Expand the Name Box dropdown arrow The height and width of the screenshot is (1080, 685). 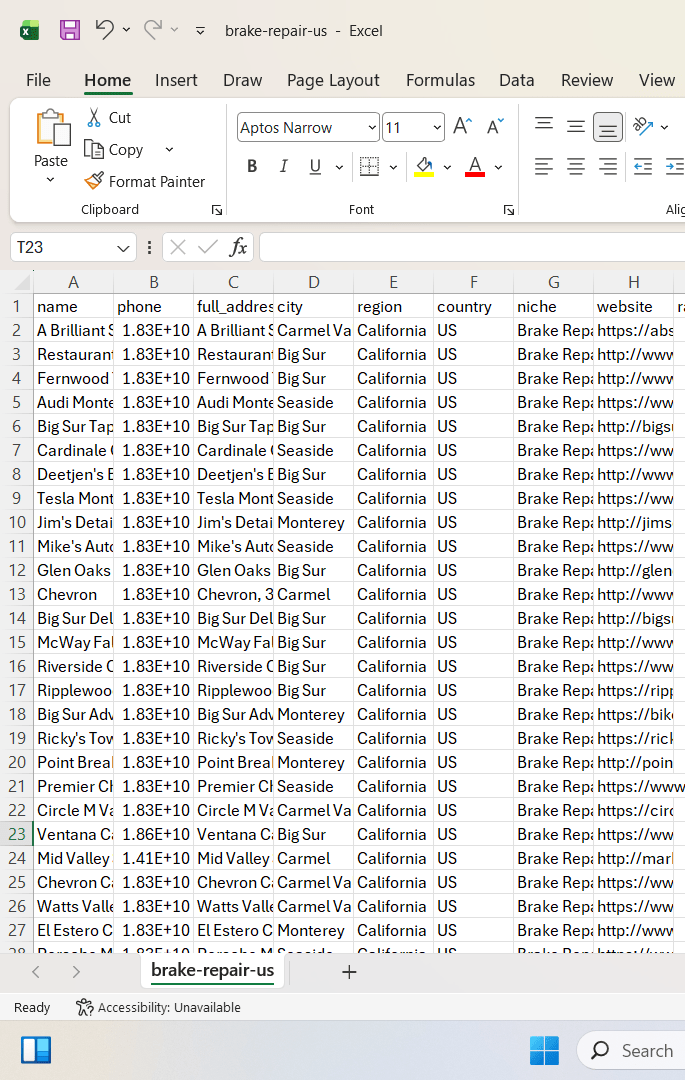(123, 248)
